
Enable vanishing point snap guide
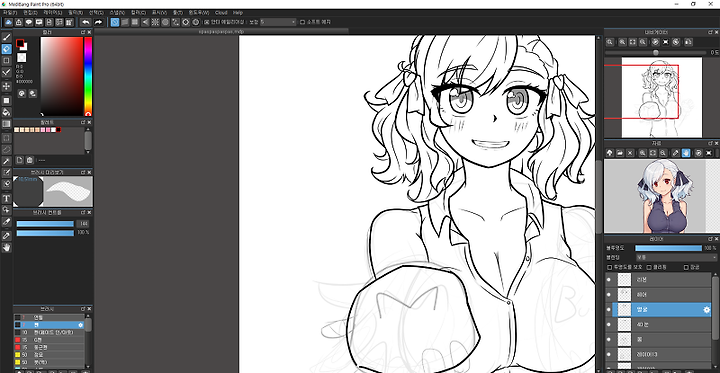[145, 22]
